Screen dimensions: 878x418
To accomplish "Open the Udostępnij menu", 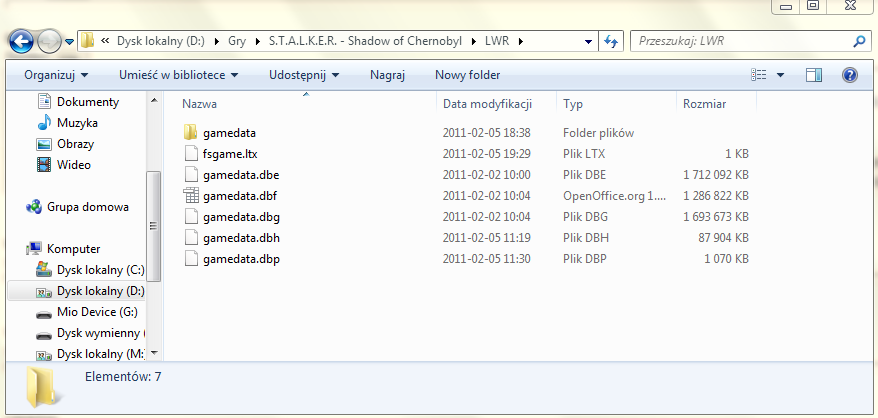I will click(304, 75).
